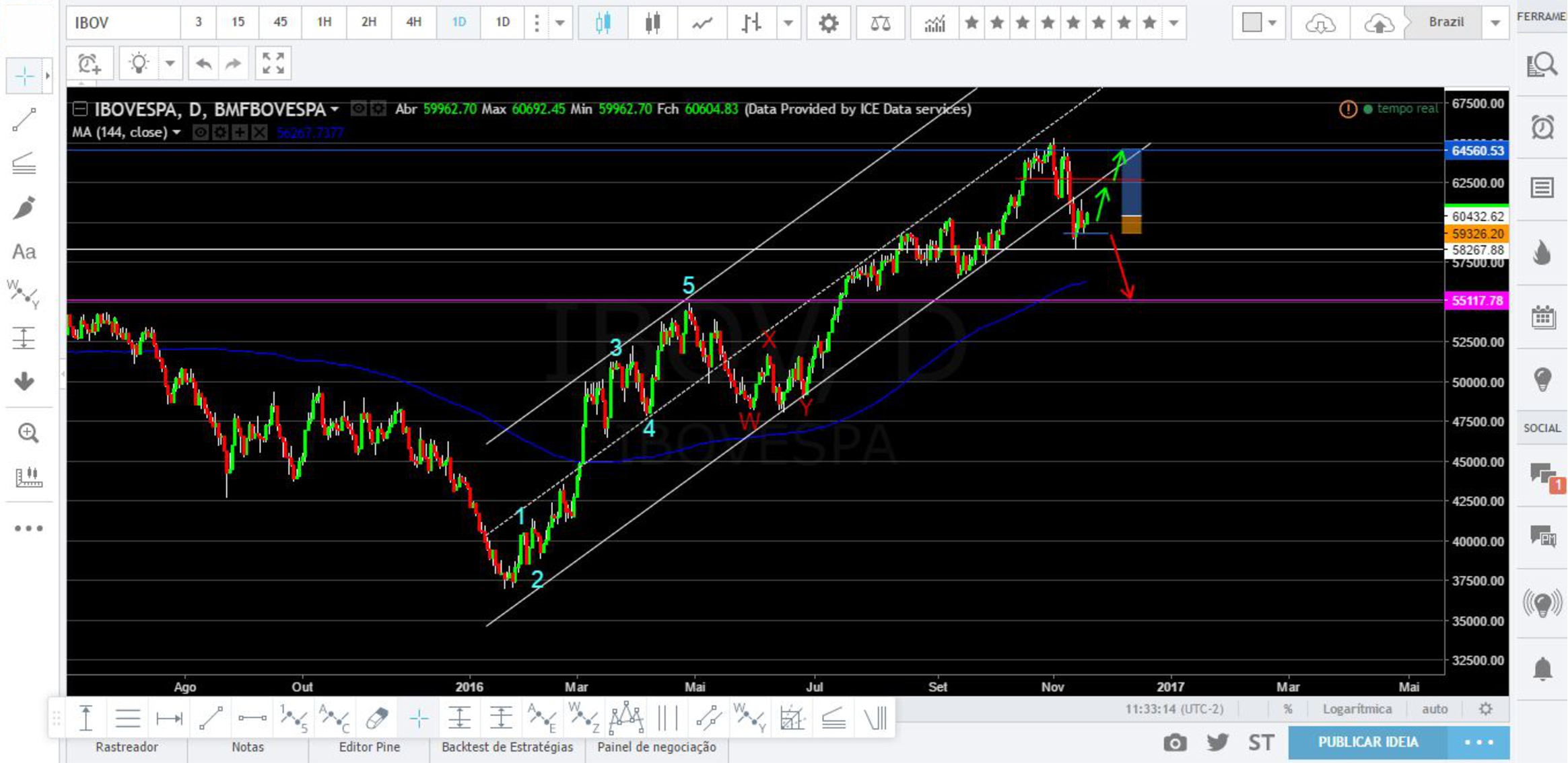Viewport: 1568px width, 763px height.
Task: Select the 4H timeframe button
Action: (x=413, y=22)
